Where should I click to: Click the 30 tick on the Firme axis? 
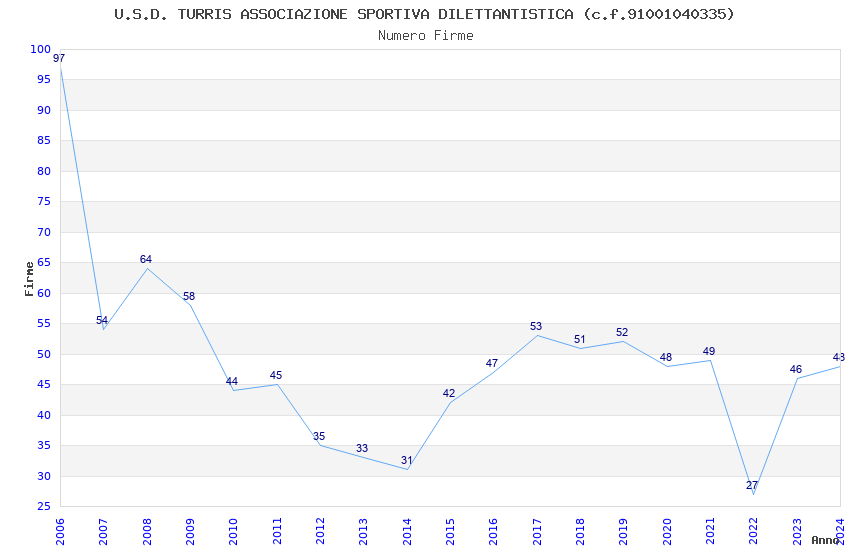43,476
